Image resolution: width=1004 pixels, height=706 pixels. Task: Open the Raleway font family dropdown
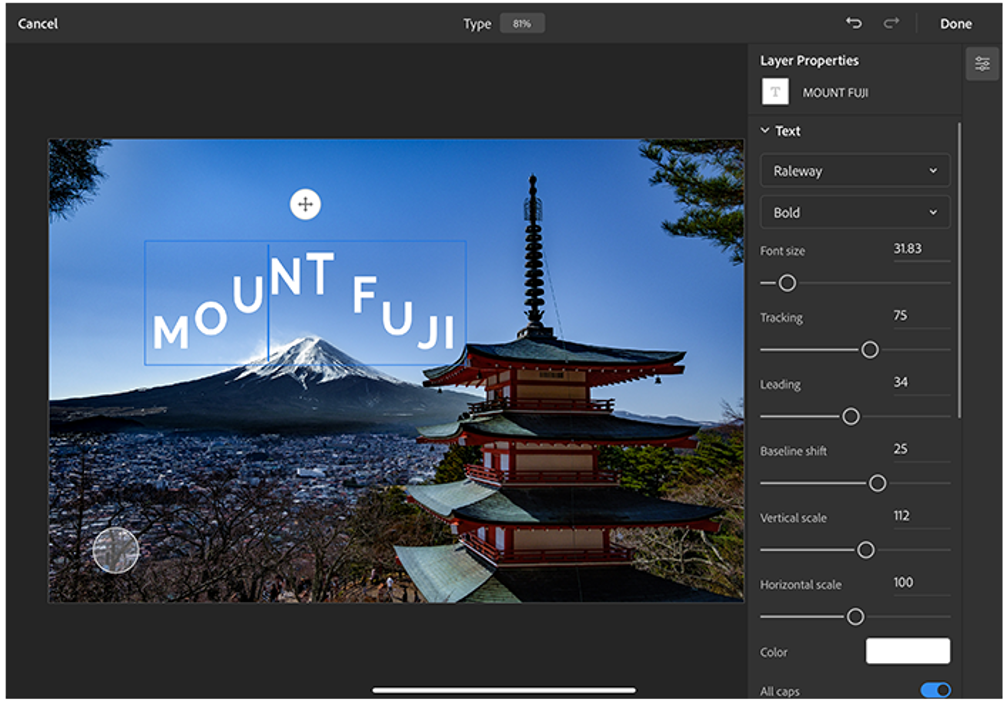[854, 171]
